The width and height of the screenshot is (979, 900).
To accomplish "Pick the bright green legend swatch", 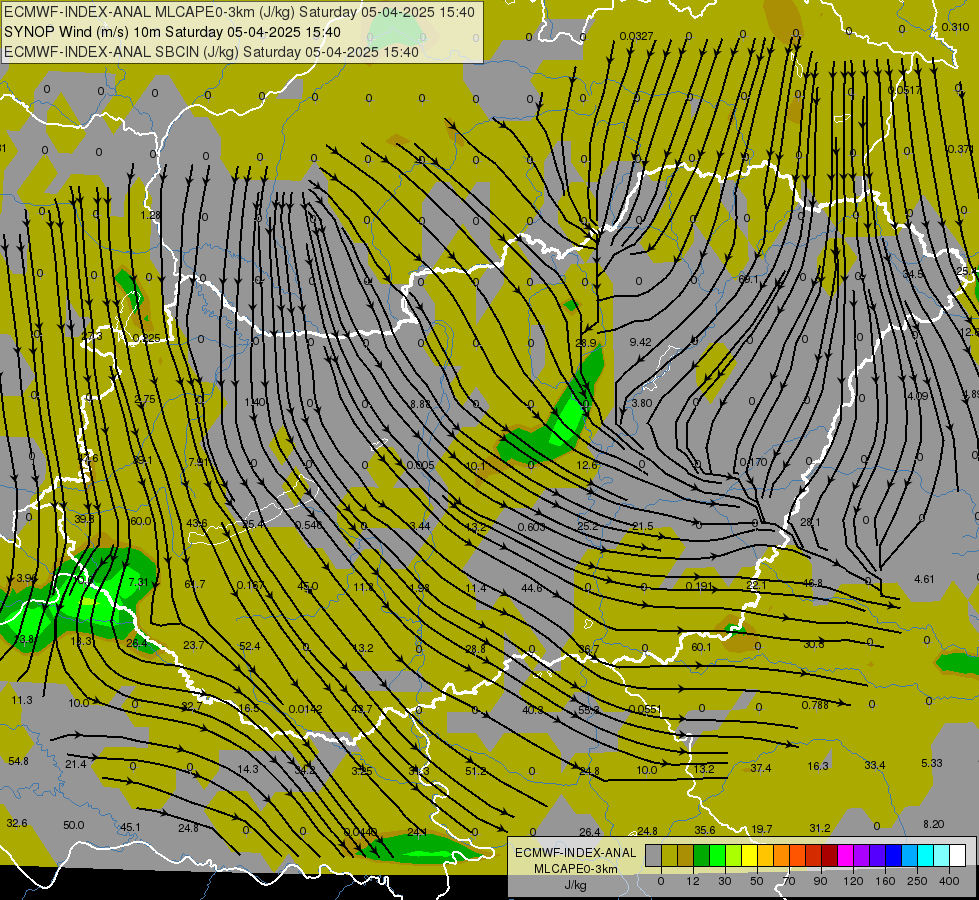I will coord(717,856).
